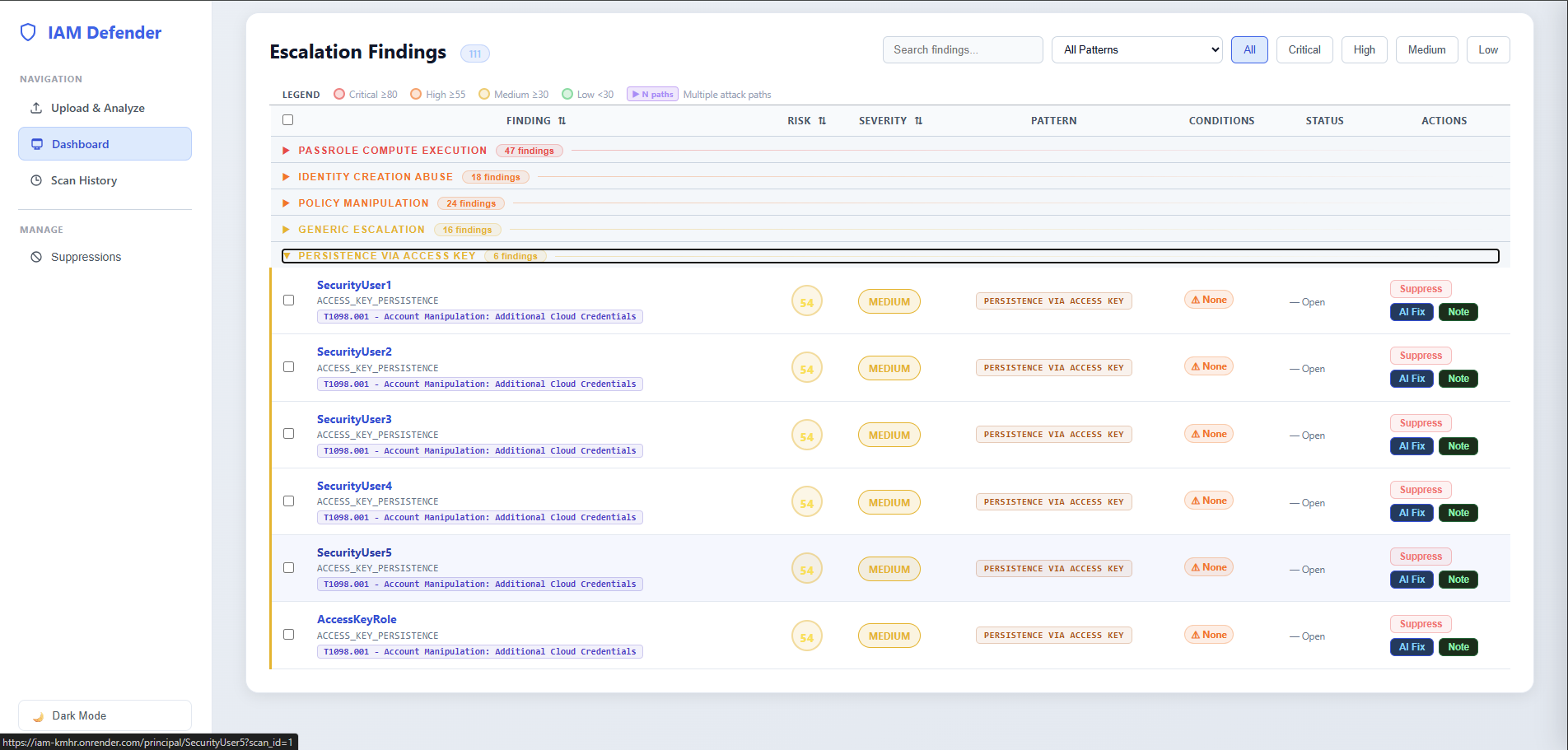Toggle the select-all findings checkbox in header
This screenshot has height=750, width=1568.
coord(288,120)
